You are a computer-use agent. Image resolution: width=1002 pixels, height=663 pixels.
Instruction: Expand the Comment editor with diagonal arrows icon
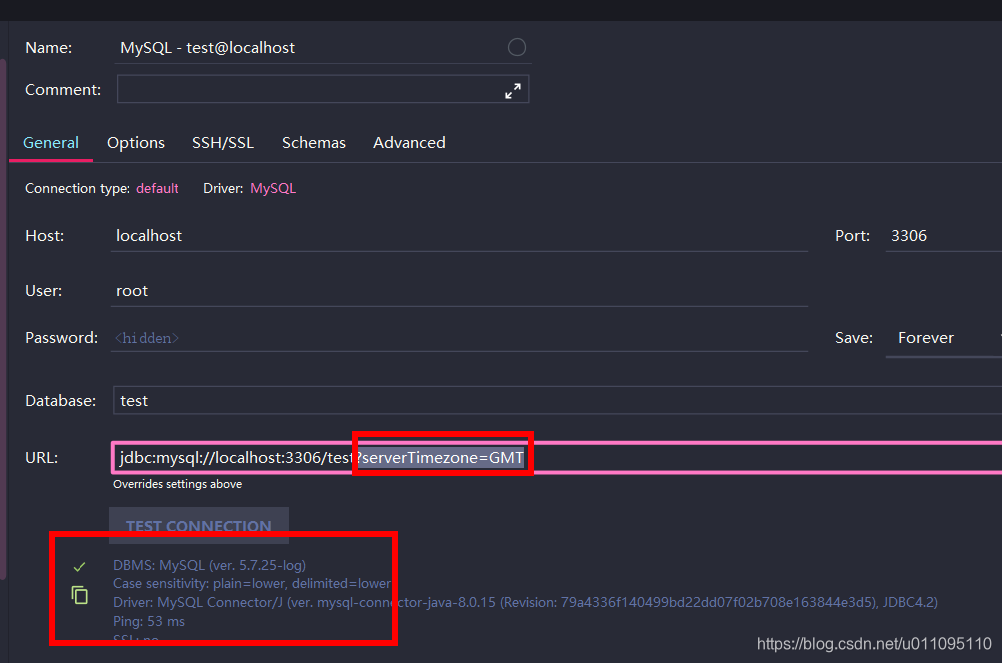pyautogui.click(x=513, y=90)
